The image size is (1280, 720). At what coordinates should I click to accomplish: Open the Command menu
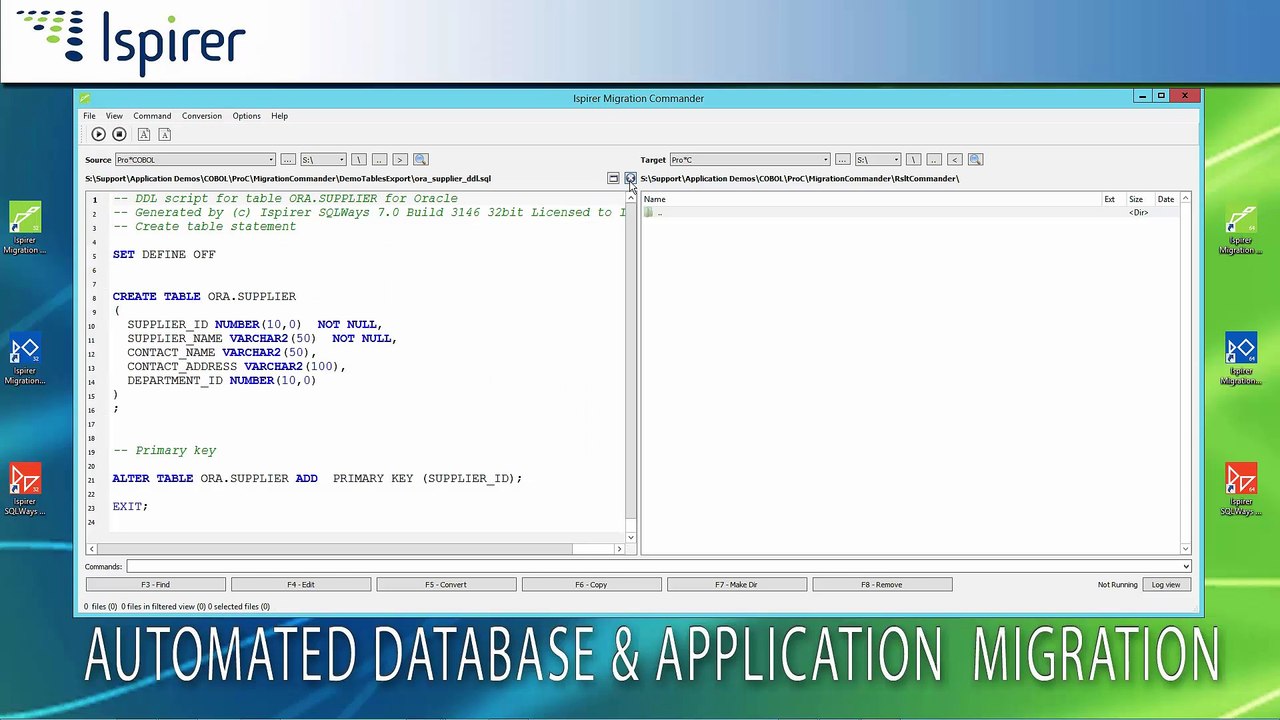coord(152,116)
